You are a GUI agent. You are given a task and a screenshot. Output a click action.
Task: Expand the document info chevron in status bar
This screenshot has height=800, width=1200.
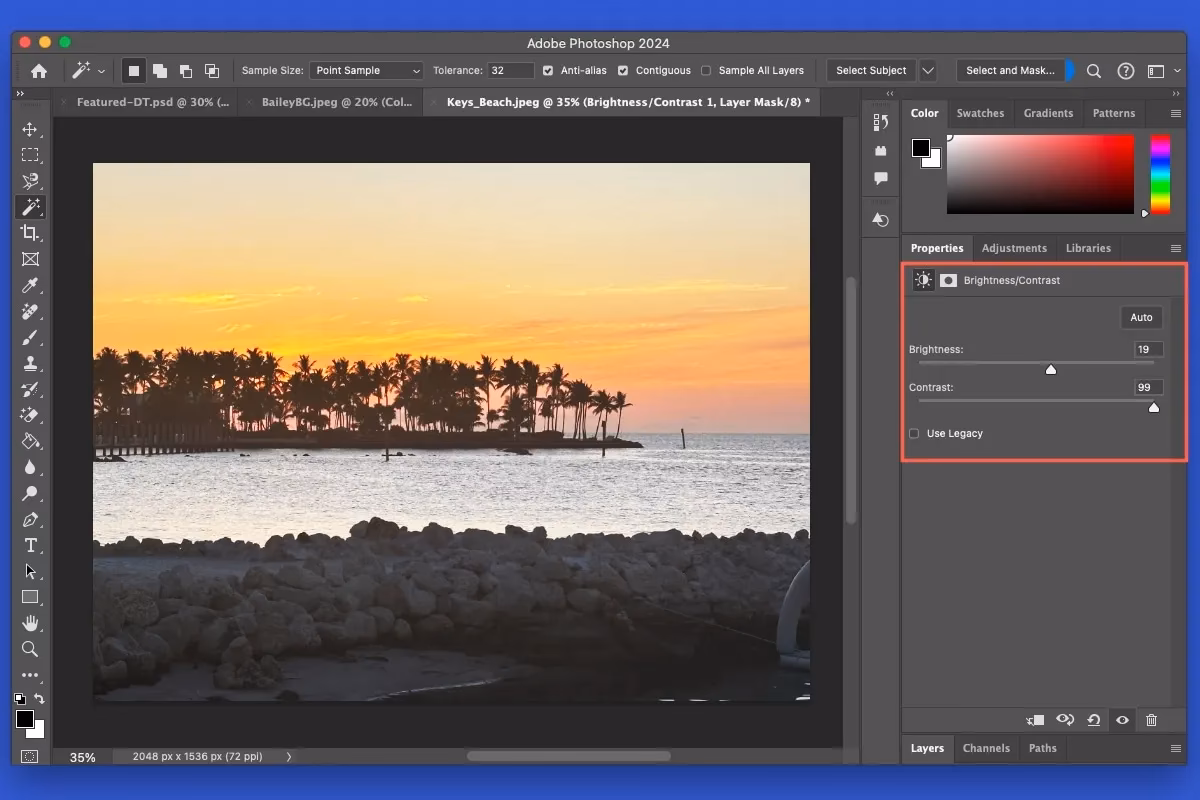pos(288,757)
